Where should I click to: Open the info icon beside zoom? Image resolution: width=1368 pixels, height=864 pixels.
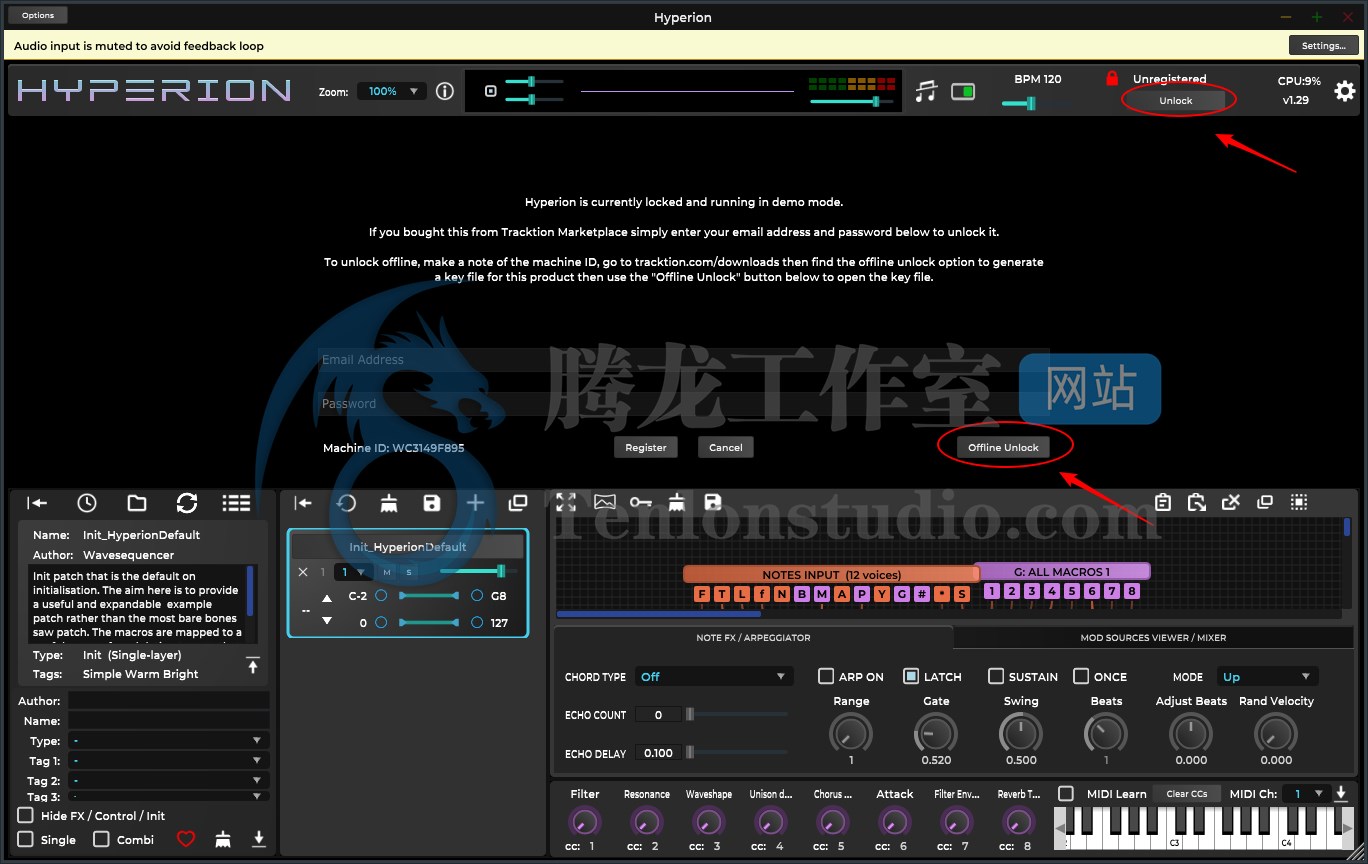point(445,91)
